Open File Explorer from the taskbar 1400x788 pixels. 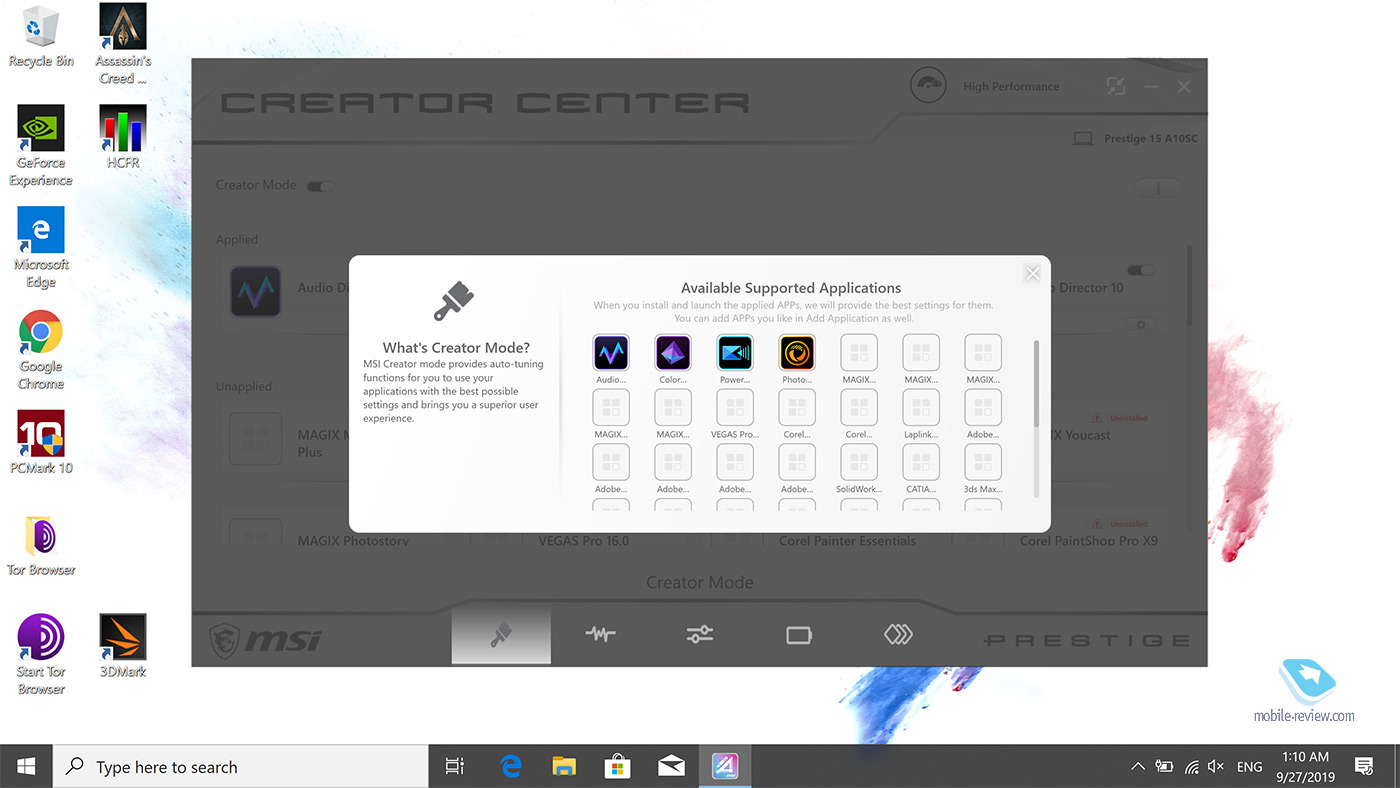[564, 767]
